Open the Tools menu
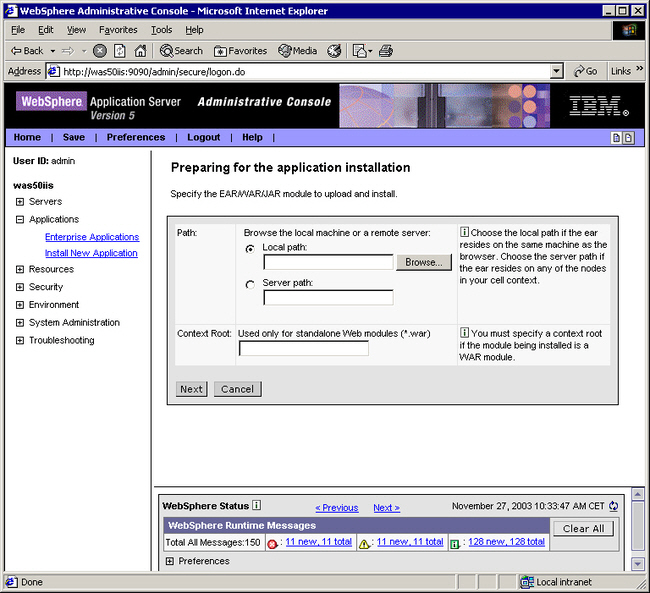Viewport: 650px width, 593px height. (161, 30)
